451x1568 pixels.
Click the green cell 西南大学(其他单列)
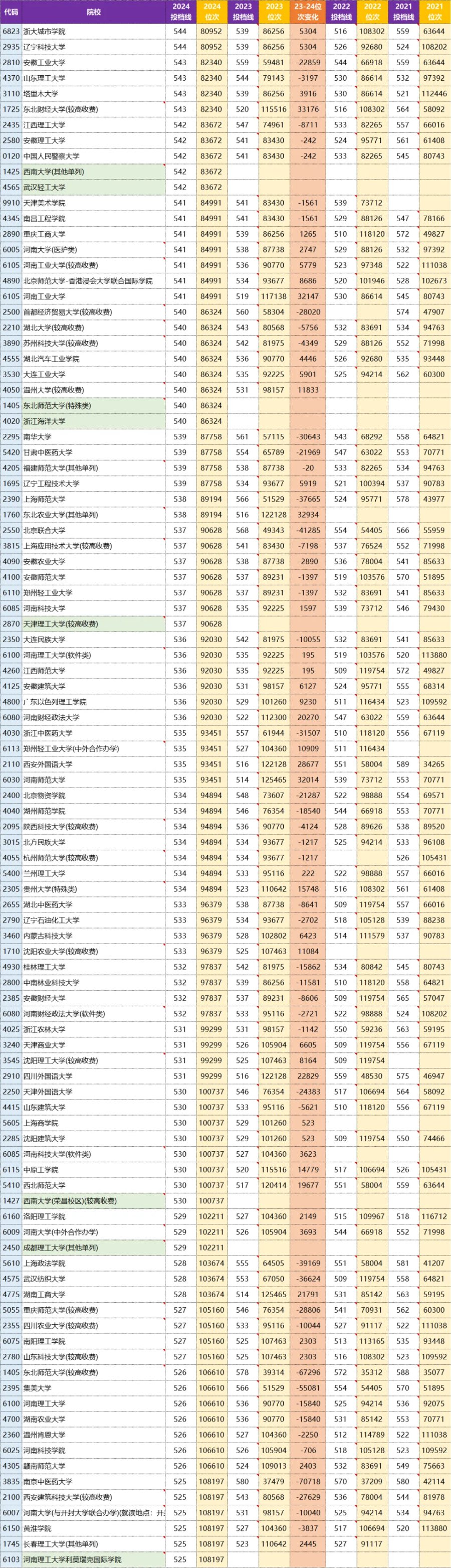coord(94,172)
